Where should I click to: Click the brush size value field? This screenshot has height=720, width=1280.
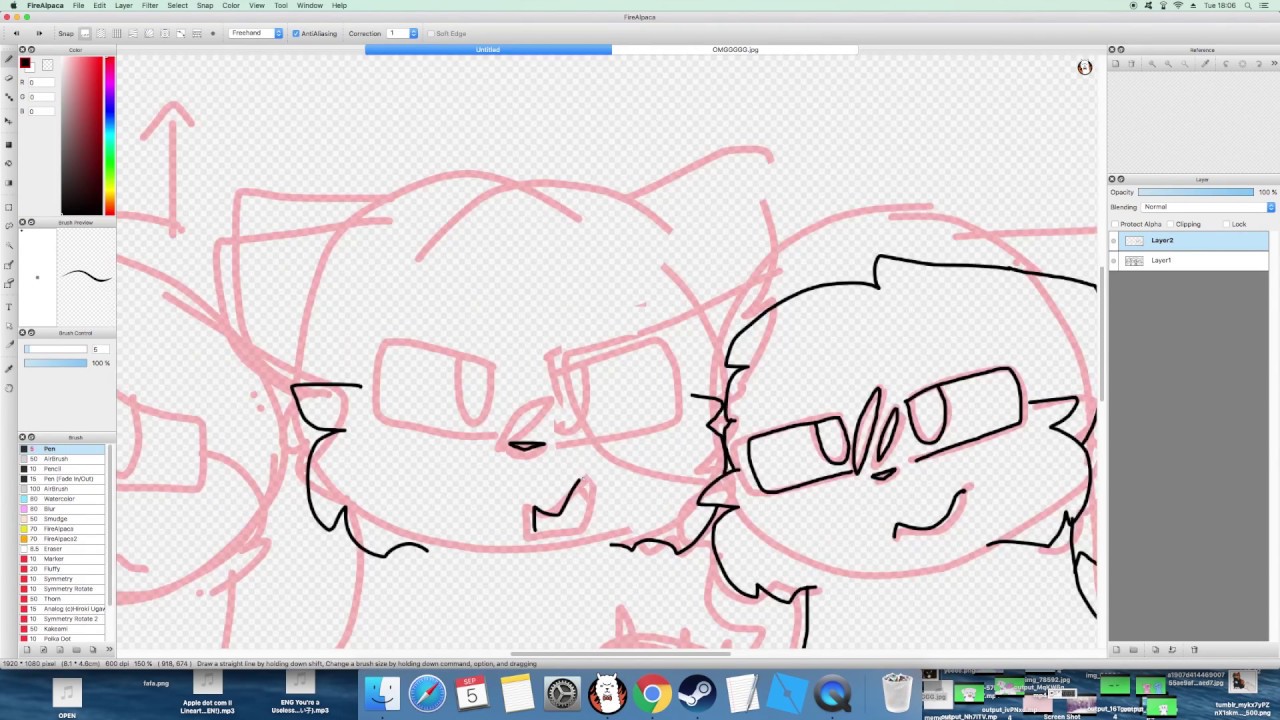100,349
